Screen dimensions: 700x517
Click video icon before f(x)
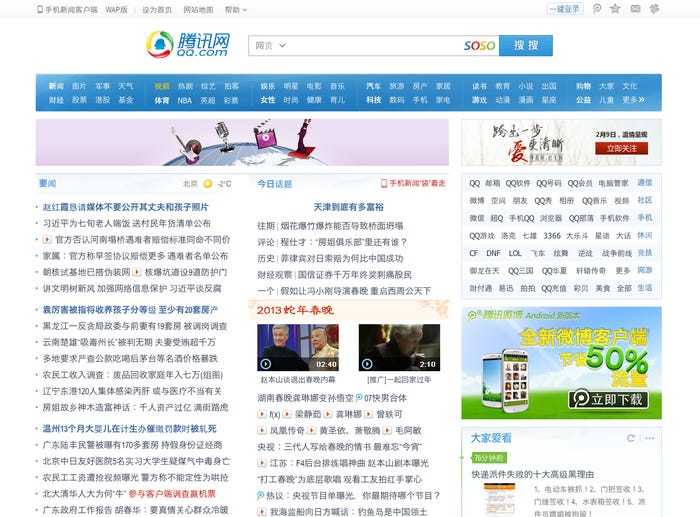(x=262, y=414)
